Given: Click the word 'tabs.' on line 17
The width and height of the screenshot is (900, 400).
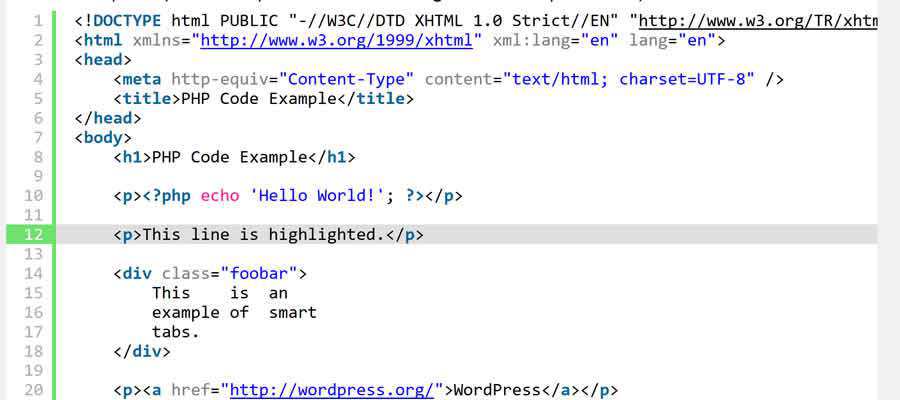Looking at the screenshot, I should tap(176, 331).
